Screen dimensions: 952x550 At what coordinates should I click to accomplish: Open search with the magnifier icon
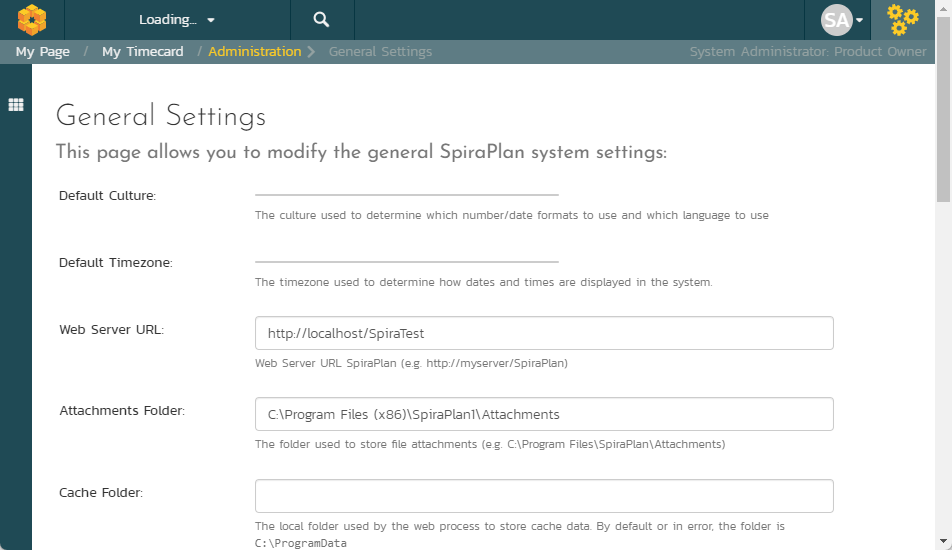[x=321, y=19]
